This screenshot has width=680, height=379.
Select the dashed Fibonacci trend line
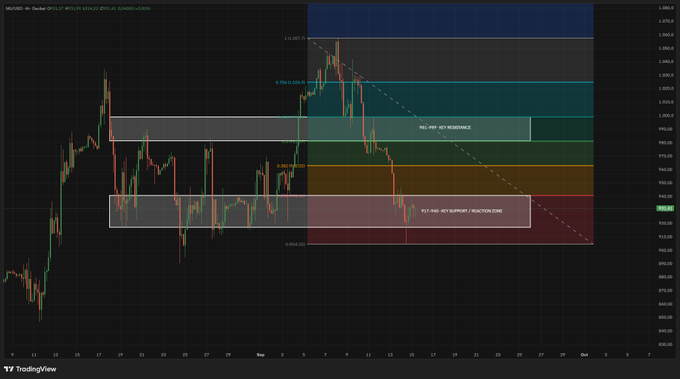(x=451, y=141)
